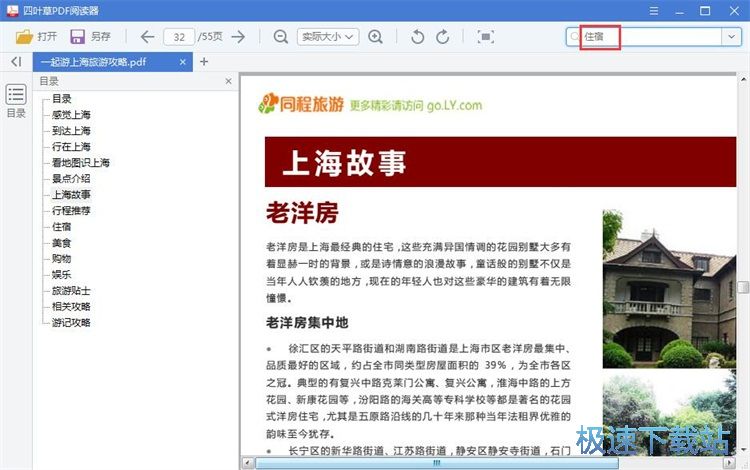Jump to 游记攻略 in outline
This screenshot has height=470, width=750.
71,323
